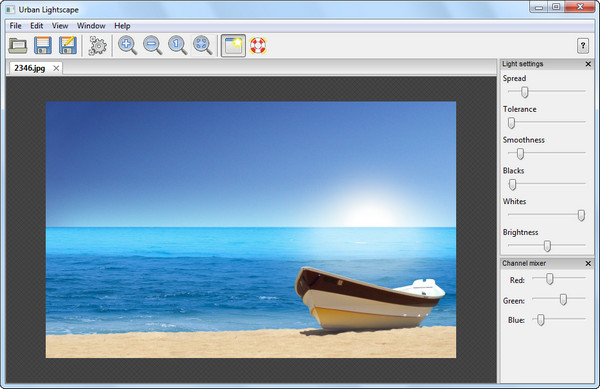600x389 pixels.
Task: Click the Fit to window zoom icon
Action: click(203, 46)
